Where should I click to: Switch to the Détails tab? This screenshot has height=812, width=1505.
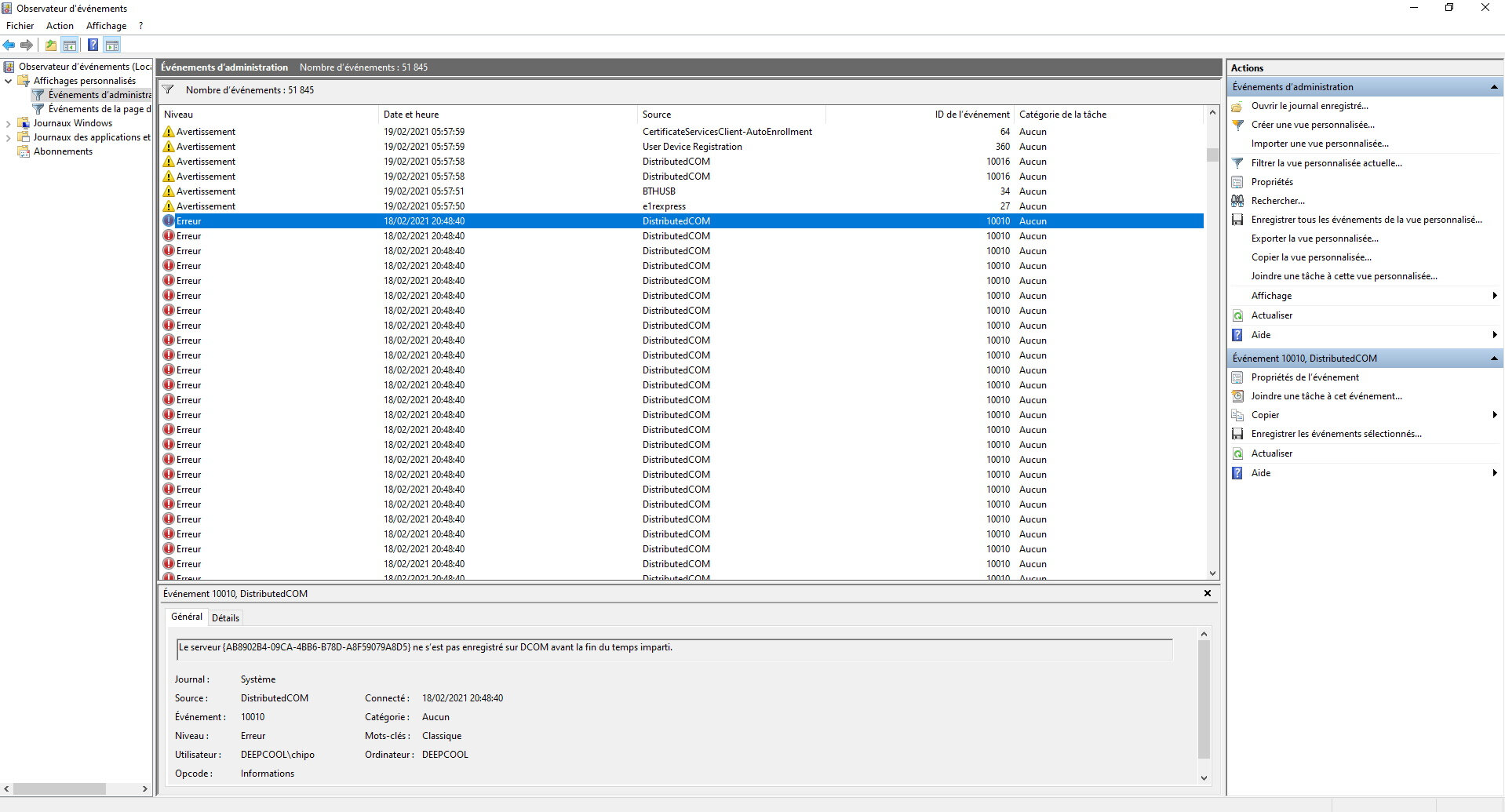click(225, 618)
